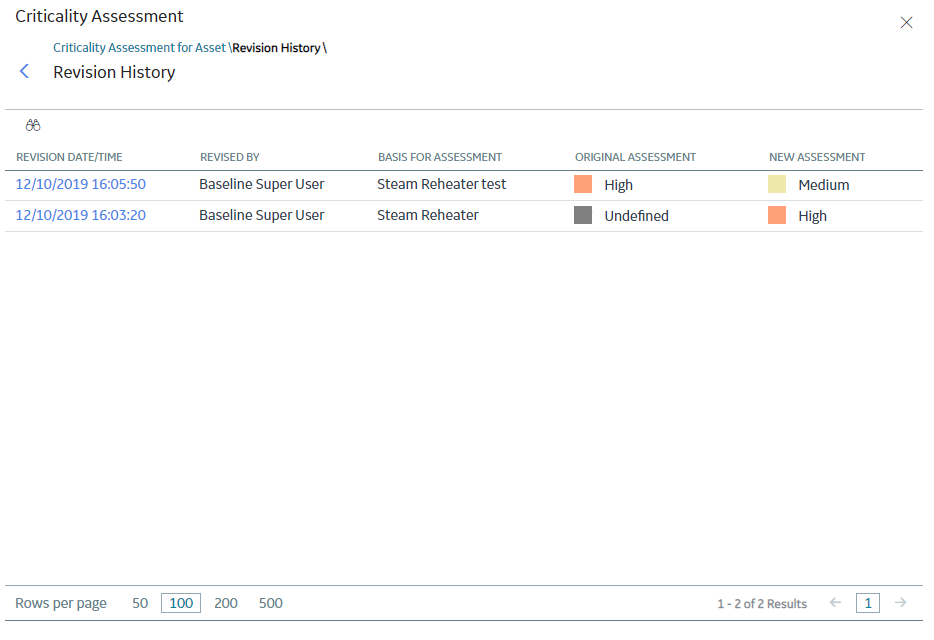
Task: Set rows per page to 200
Action: [x=226, y=603]
